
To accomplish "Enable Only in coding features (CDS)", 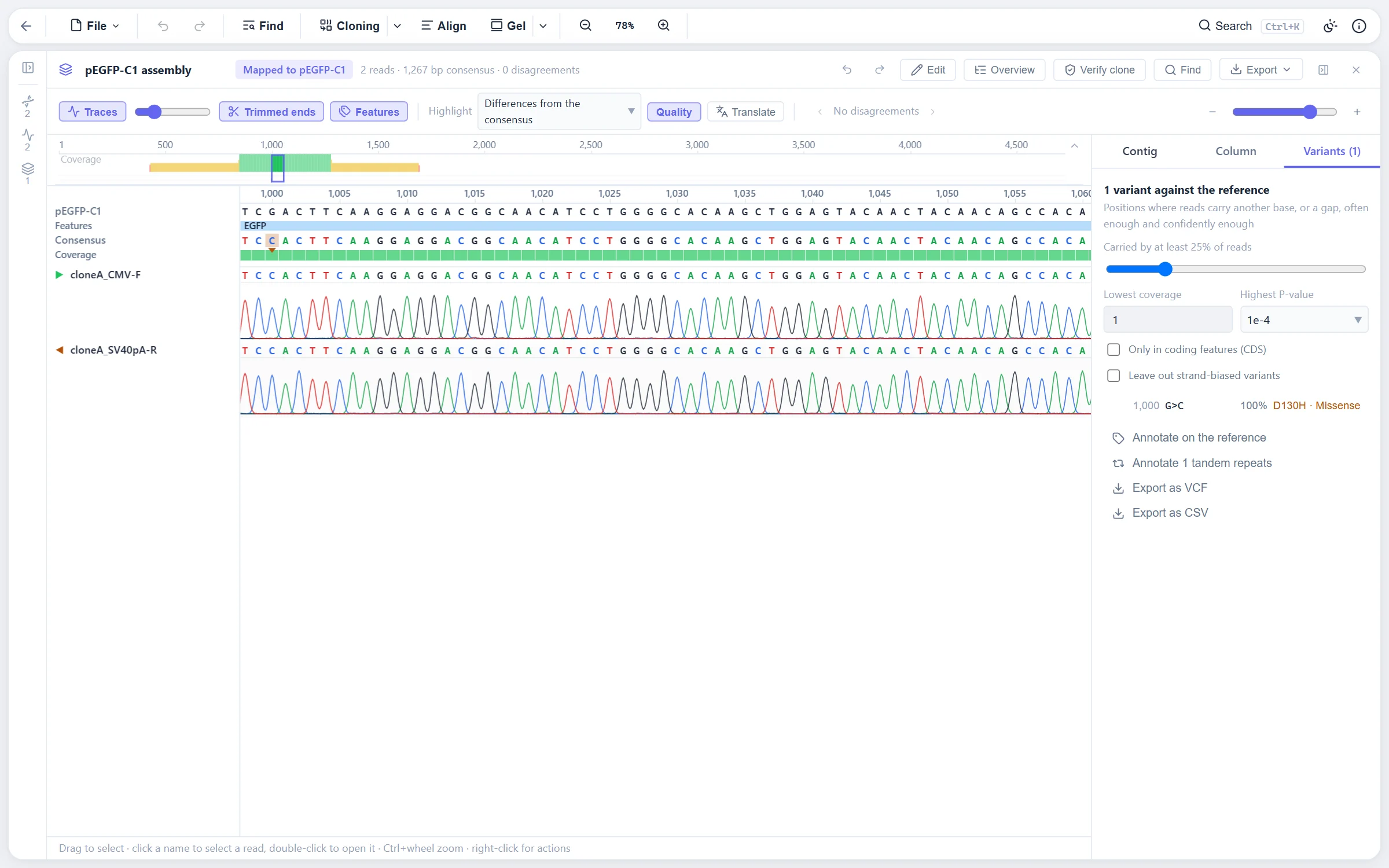I will (1114, 350).
